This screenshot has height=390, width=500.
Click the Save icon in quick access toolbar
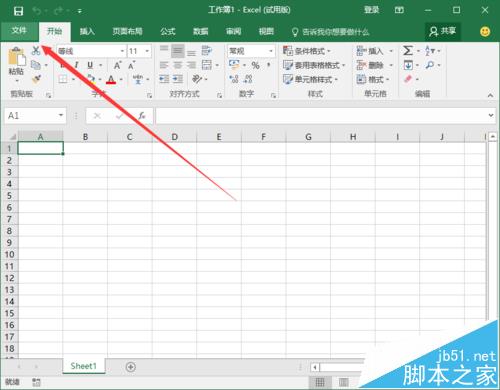18,11
